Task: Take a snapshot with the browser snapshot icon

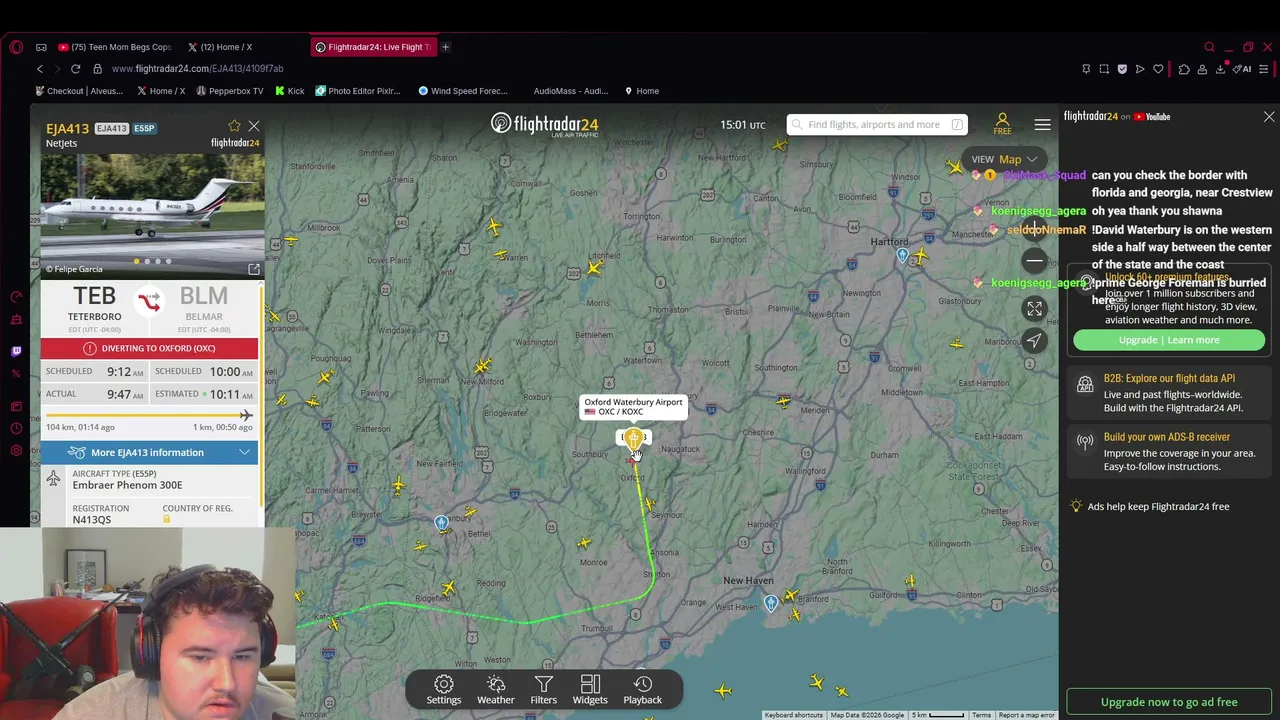Action: coord(1104,69)
